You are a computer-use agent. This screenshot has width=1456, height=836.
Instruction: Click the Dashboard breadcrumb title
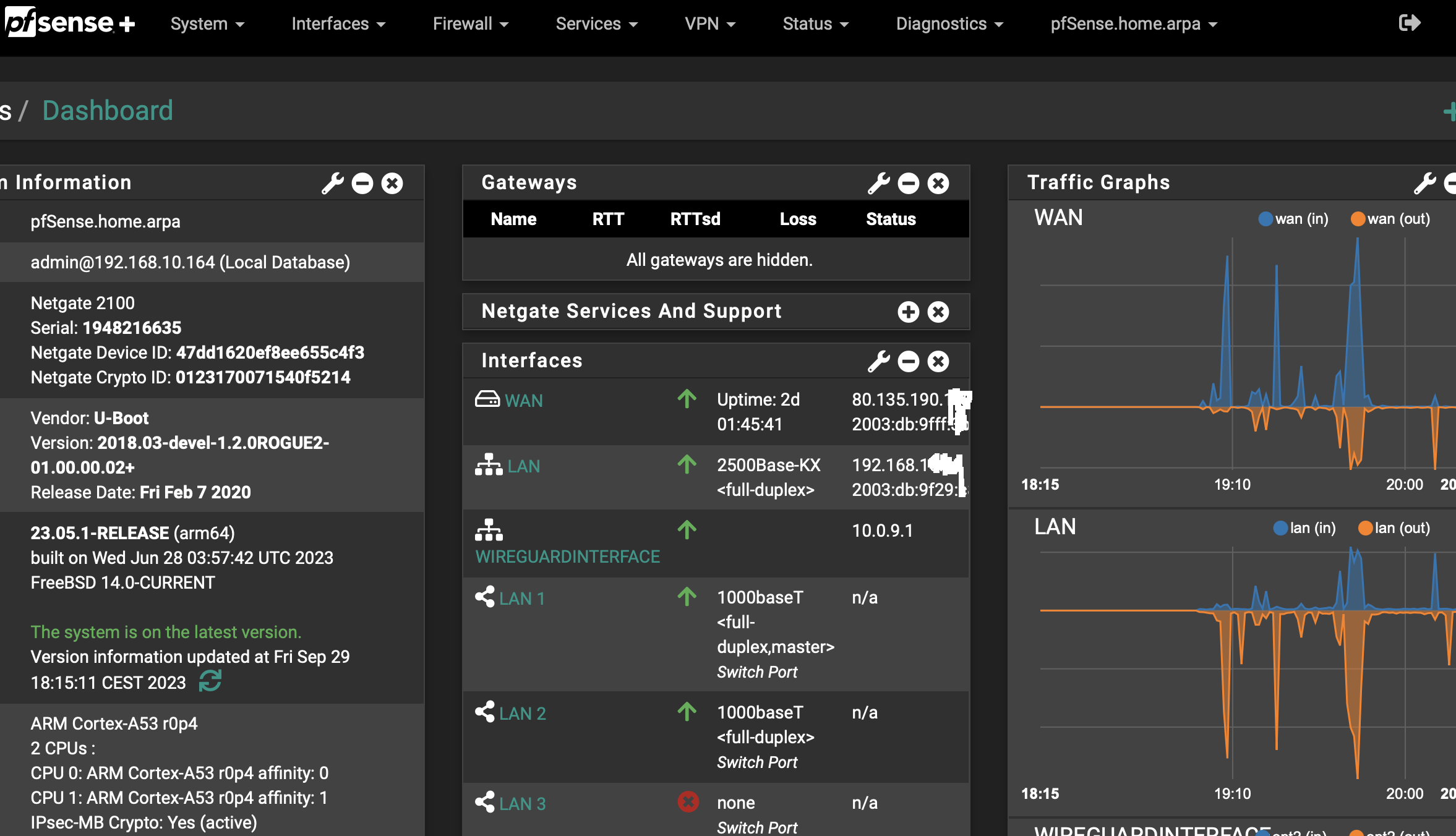108,111
